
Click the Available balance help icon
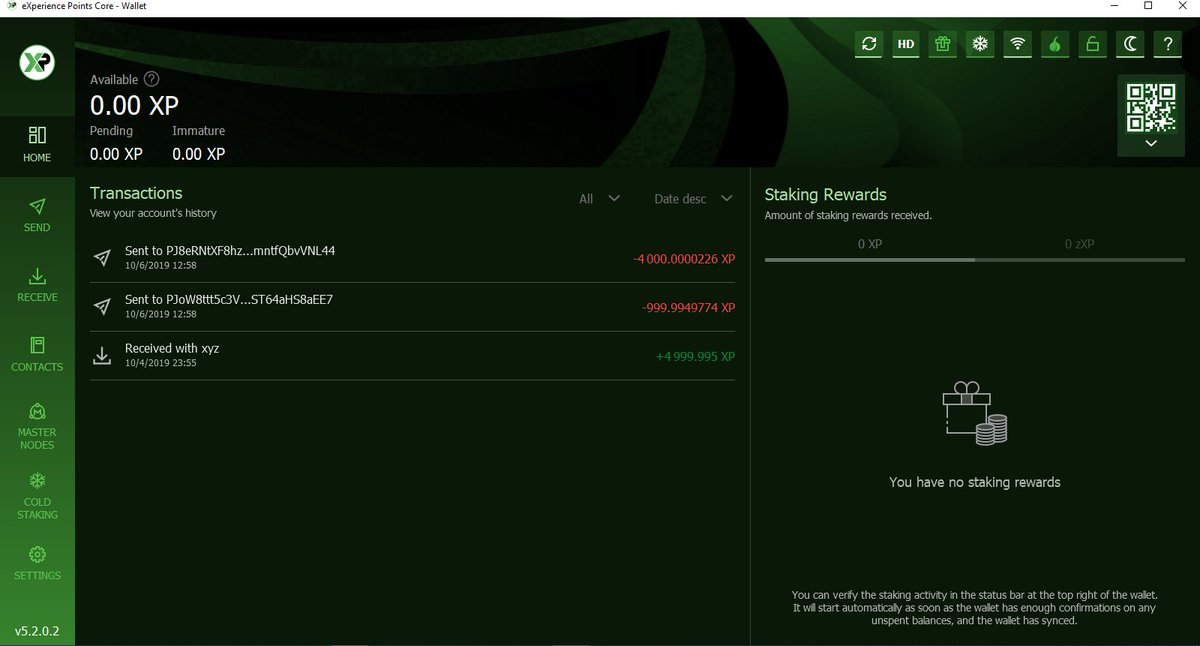(x=151, y=79)
